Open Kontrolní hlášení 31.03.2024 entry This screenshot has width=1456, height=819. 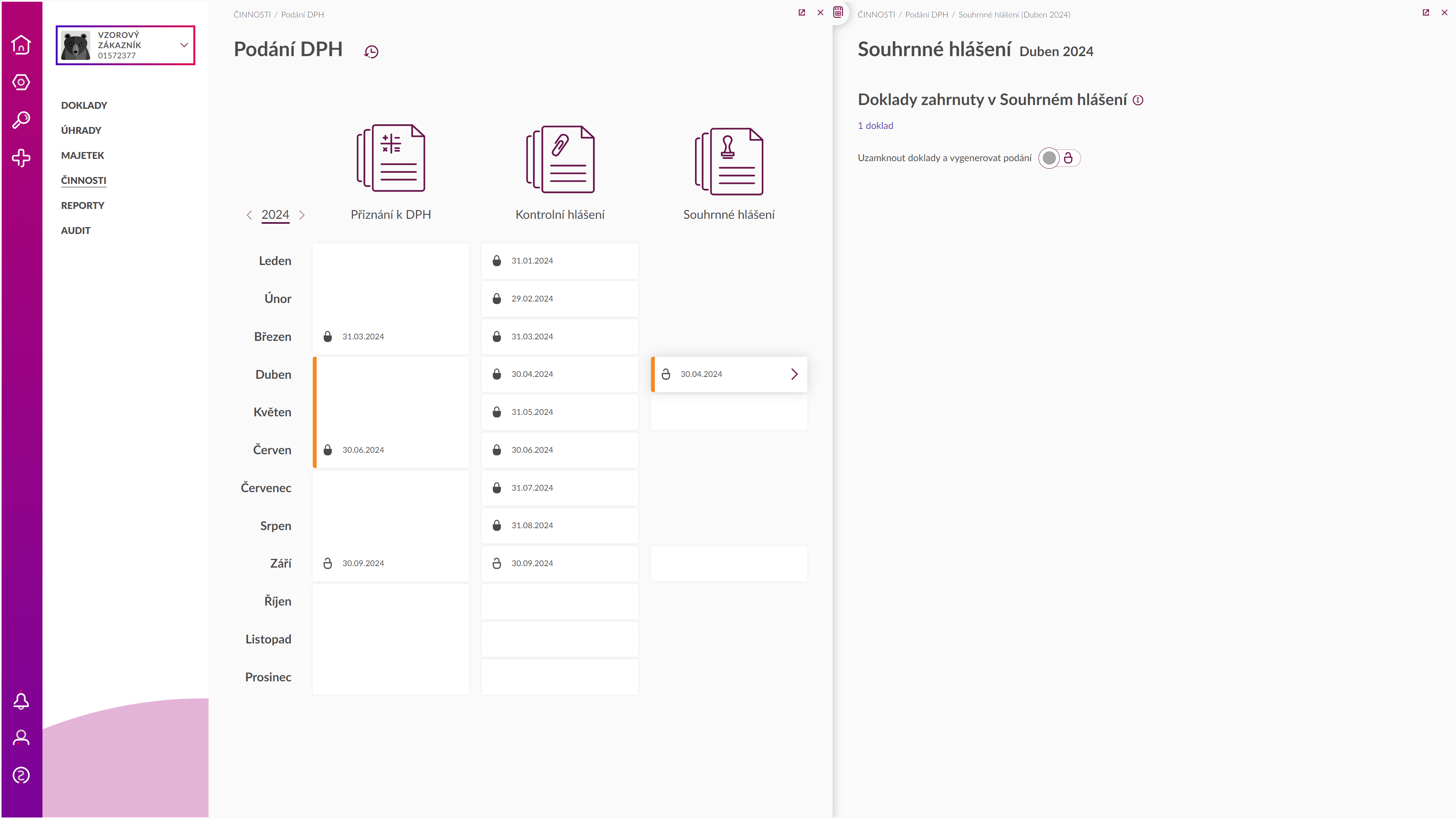pos(560,336)
